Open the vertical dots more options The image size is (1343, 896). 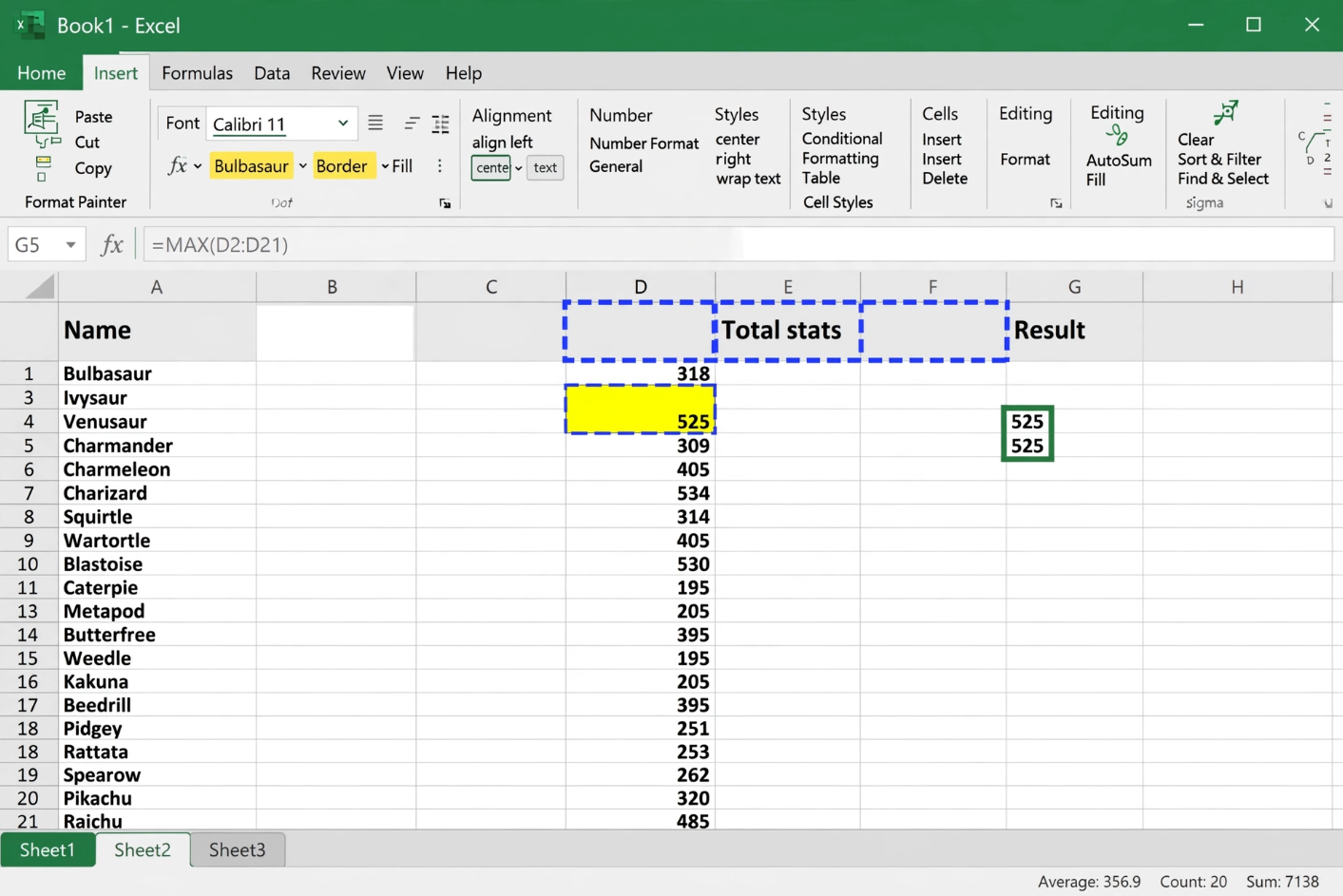coord(439,165)
